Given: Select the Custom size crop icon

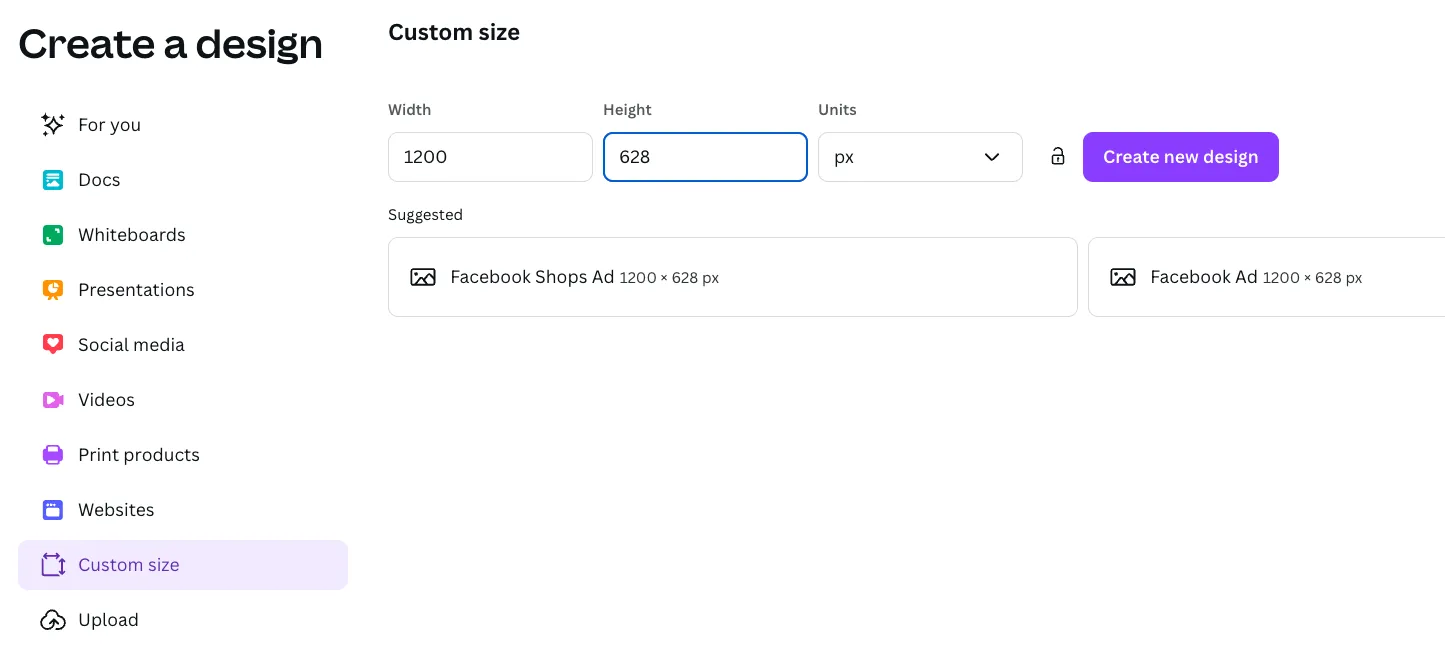Looking at the screenshot, I should click(52, 564).
